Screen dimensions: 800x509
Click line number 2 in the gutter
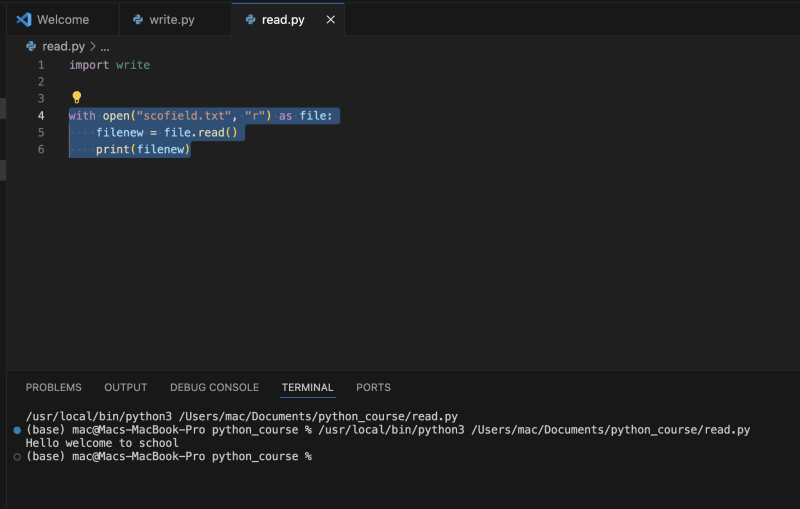click(41, 82)
